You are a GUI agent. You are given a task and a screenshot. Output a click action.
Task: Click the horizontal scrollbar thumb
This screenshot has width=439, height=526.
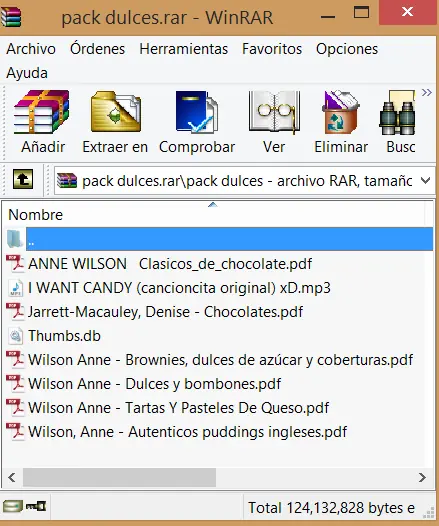(x=119, y=477)
